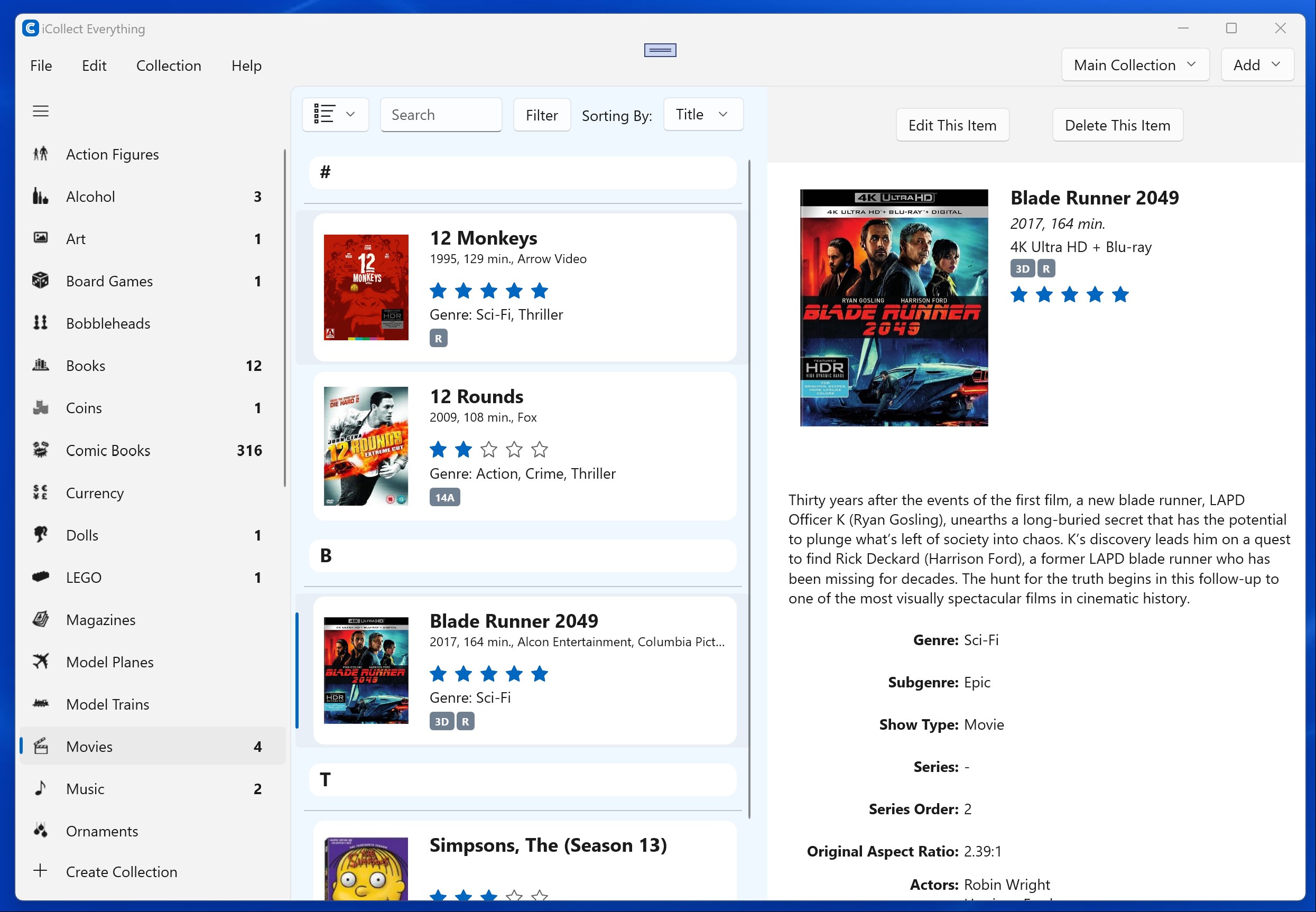Click the Edit This Item button

point(952,125)
